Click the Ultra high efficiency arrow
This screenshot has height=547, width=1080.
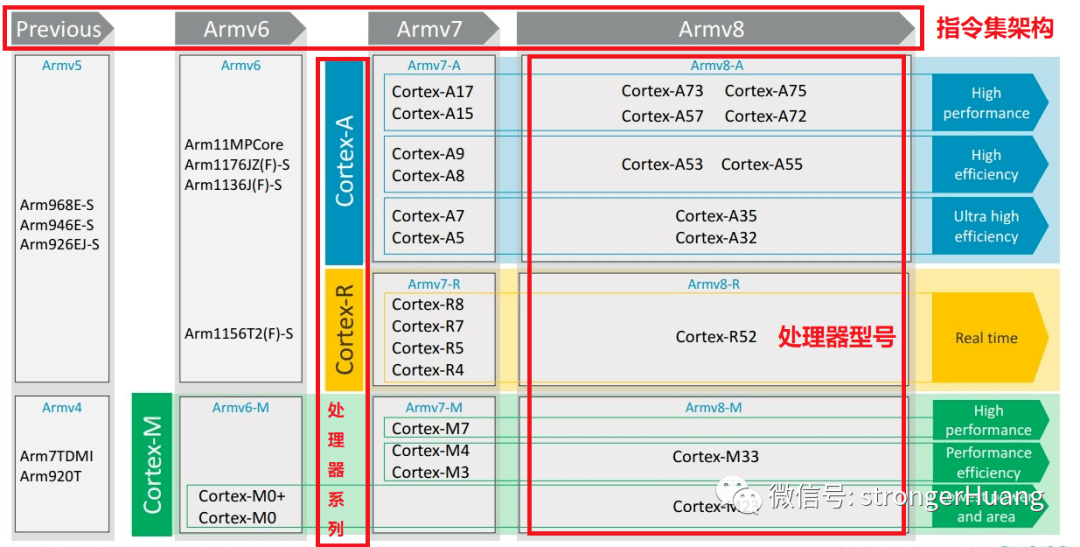[x=988, y=226]
